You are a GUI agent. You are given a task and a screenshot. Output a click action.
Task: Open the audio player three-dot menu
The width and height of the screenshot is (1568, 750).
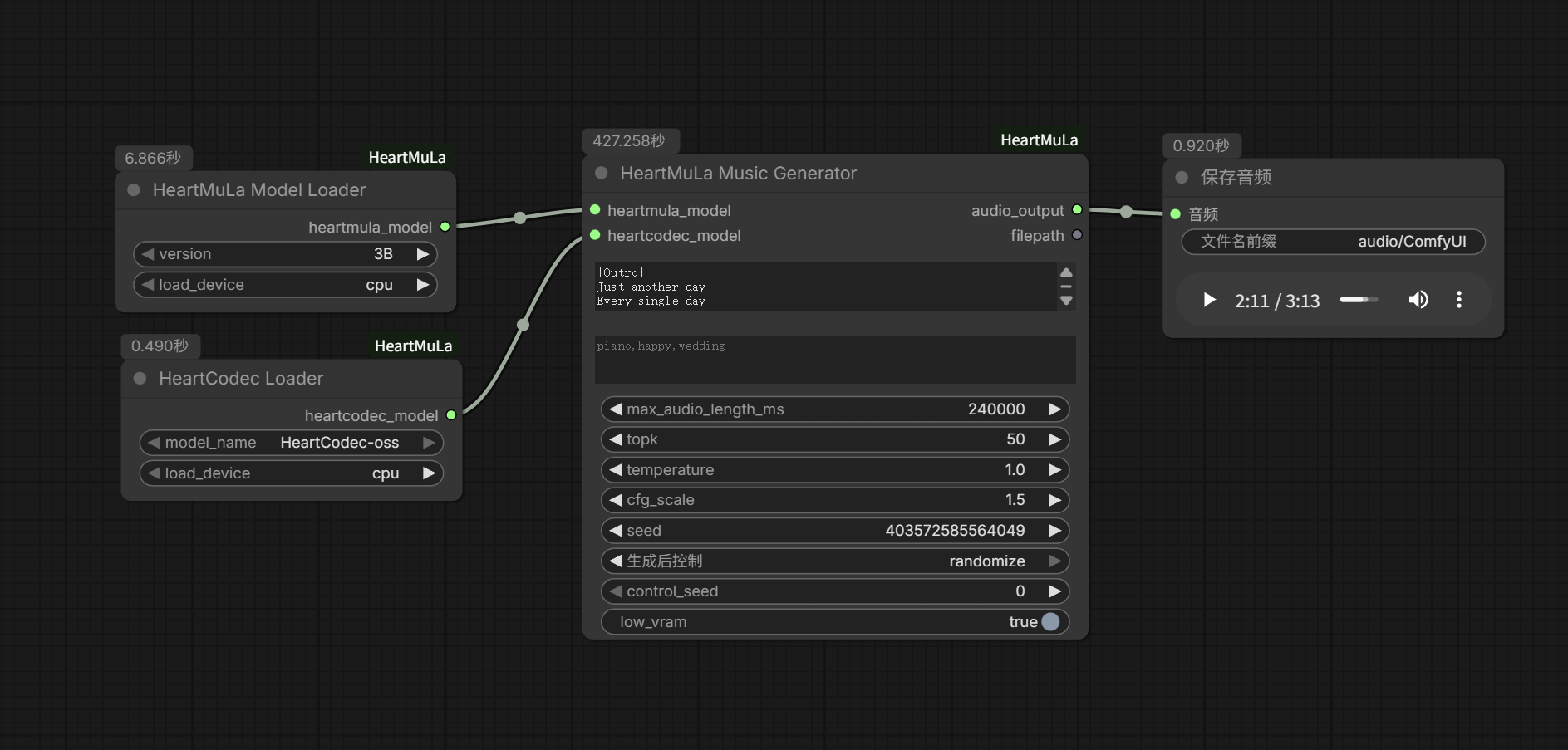1459,300
